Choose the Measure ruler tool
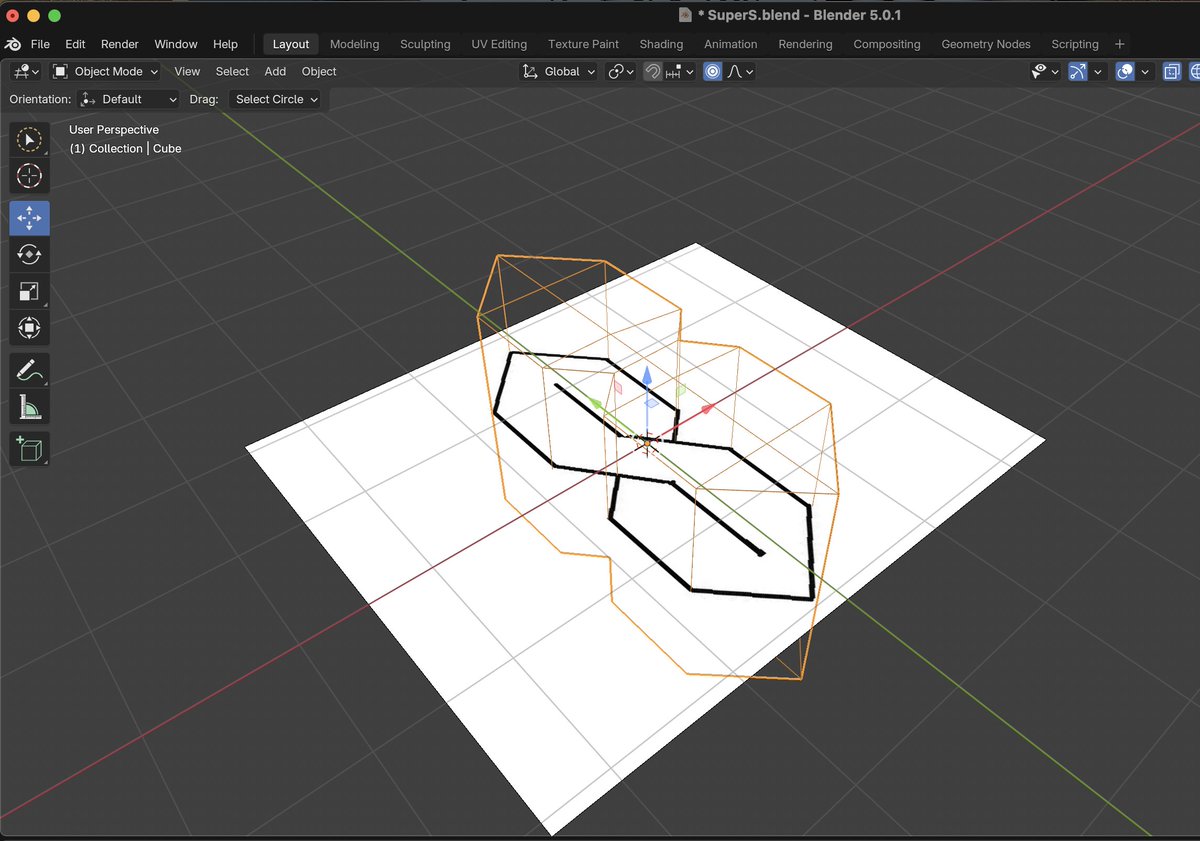1200x841 pixels. click(x=29, y=406)
